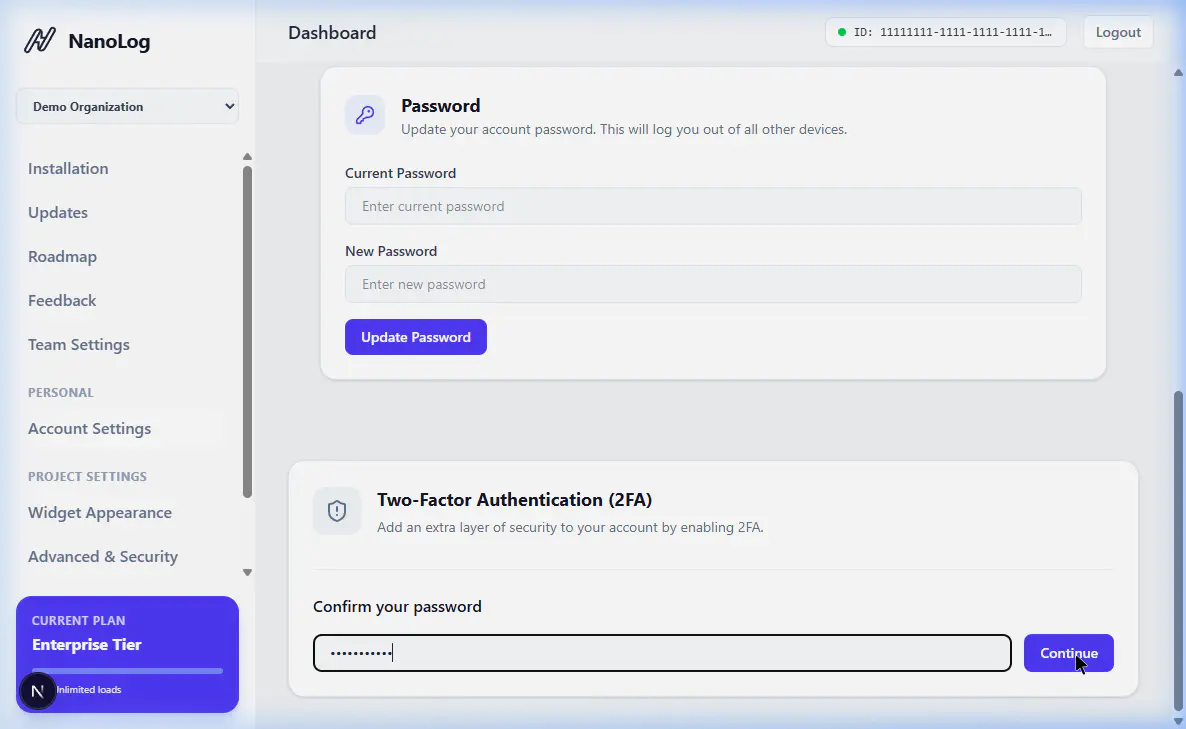Go to Updates in the sidebar
1186x729 pixels.
pos(58,213)
